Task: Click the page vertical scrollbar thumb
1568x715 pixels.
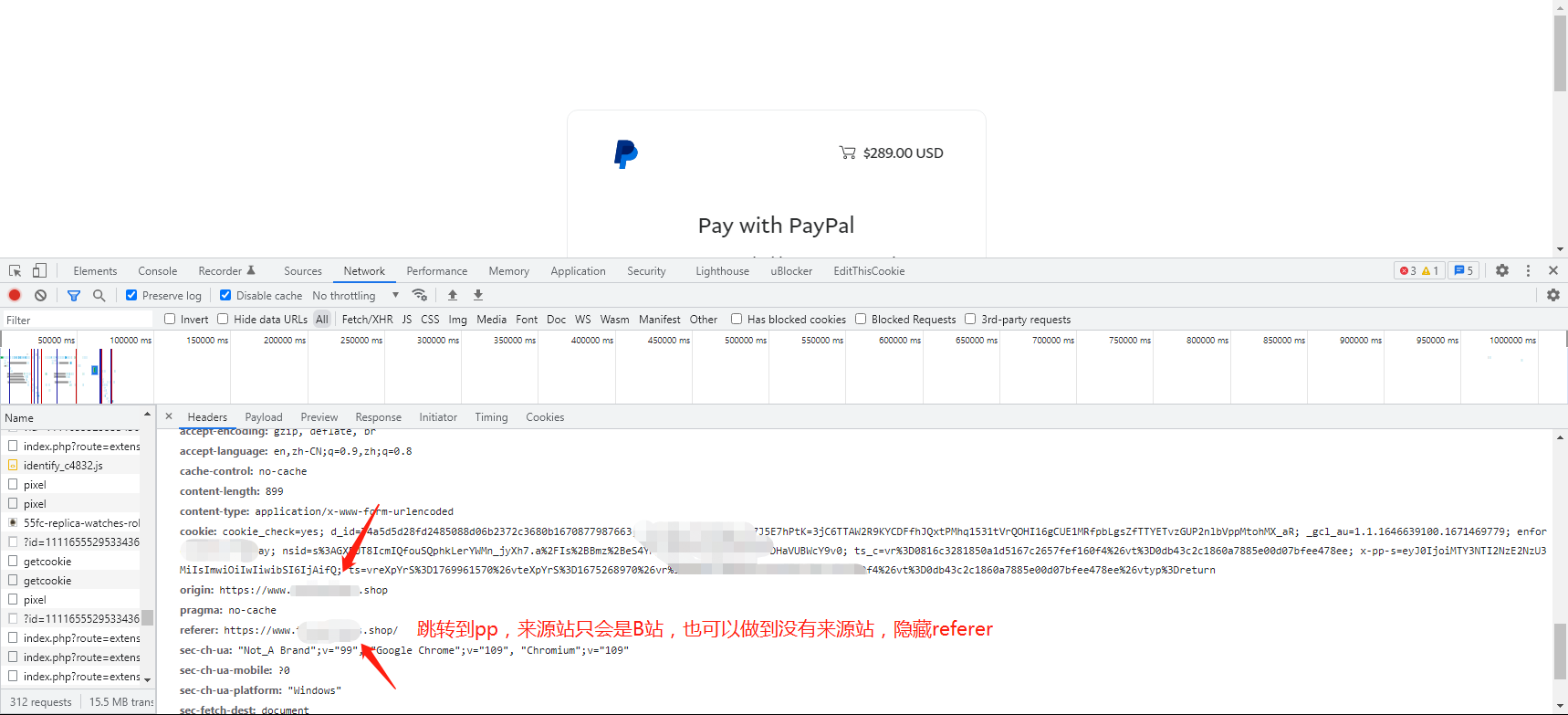Action: point(1560,52)
